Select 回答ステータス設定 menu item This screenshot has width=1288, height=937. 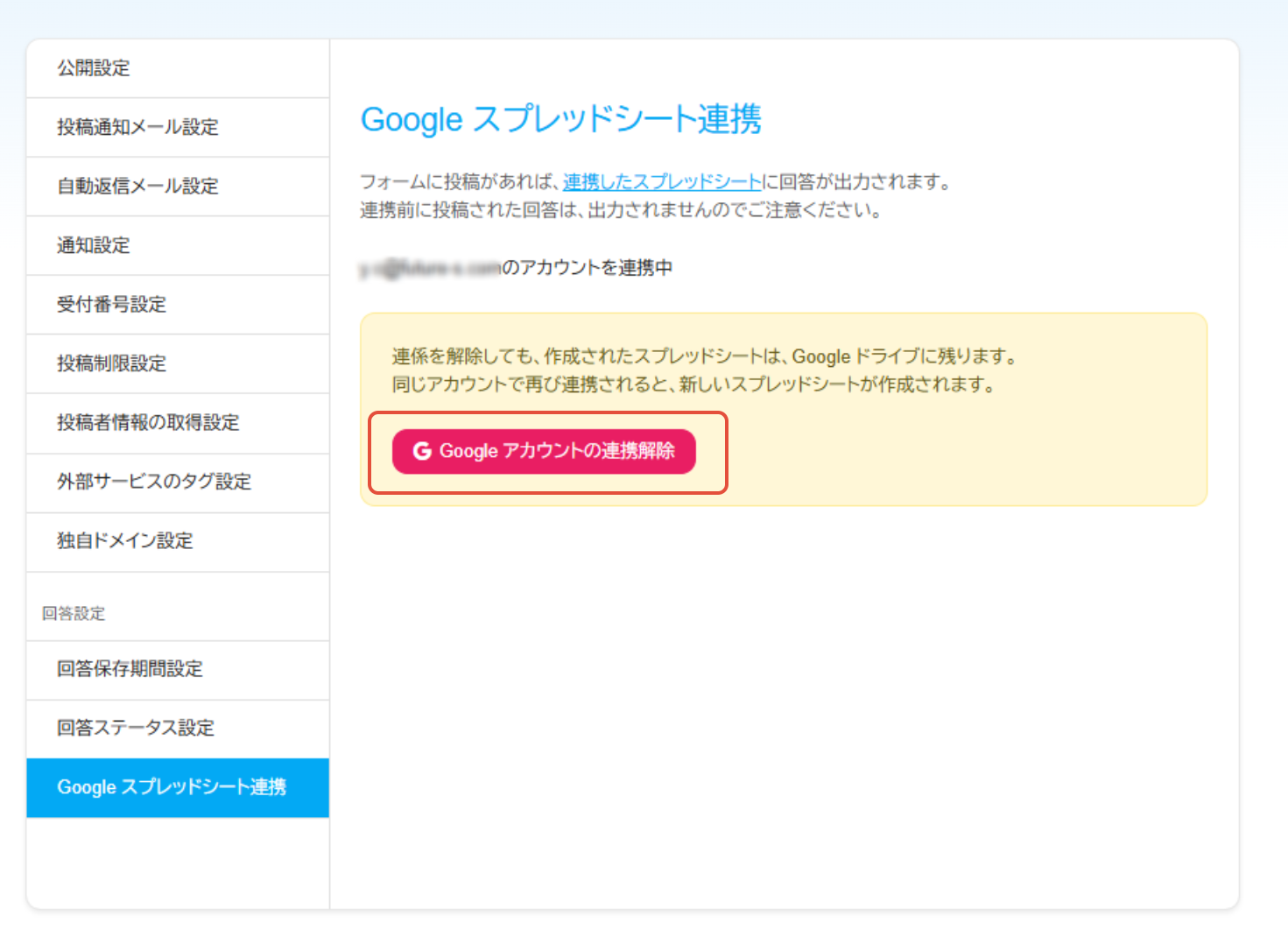click(x=178, y=729)
